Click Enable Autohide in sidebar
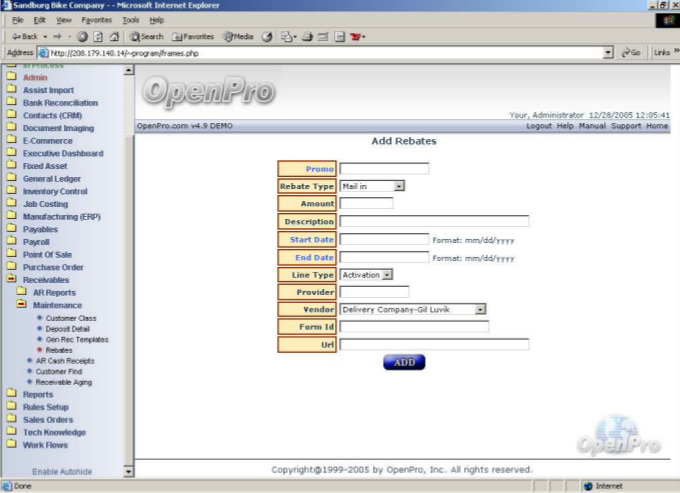This screenshot has width=680, height=493. coord(62,471)
